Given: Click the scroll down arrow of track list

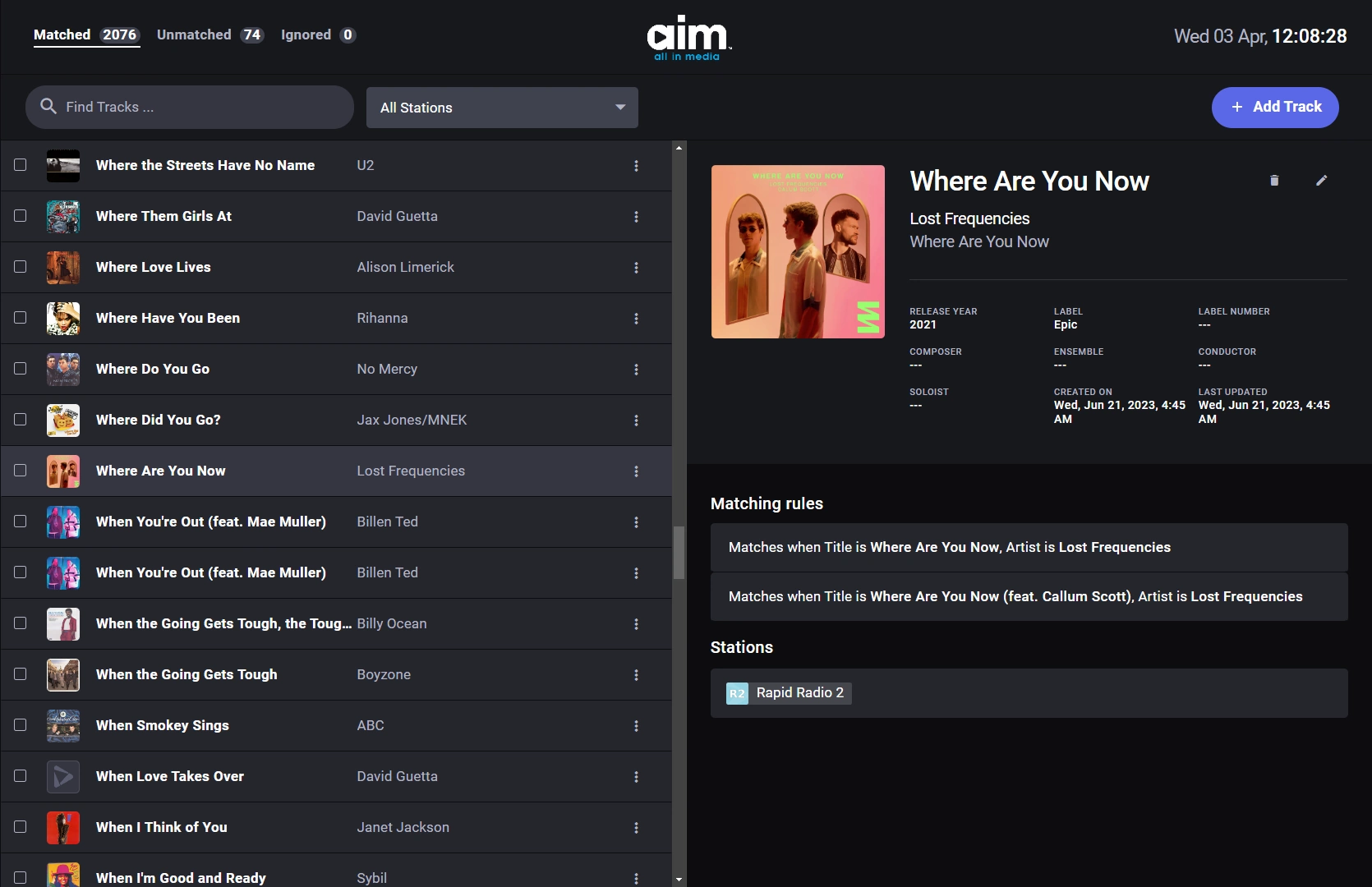Looking at the screenshot, I should (x=679, y=880).
